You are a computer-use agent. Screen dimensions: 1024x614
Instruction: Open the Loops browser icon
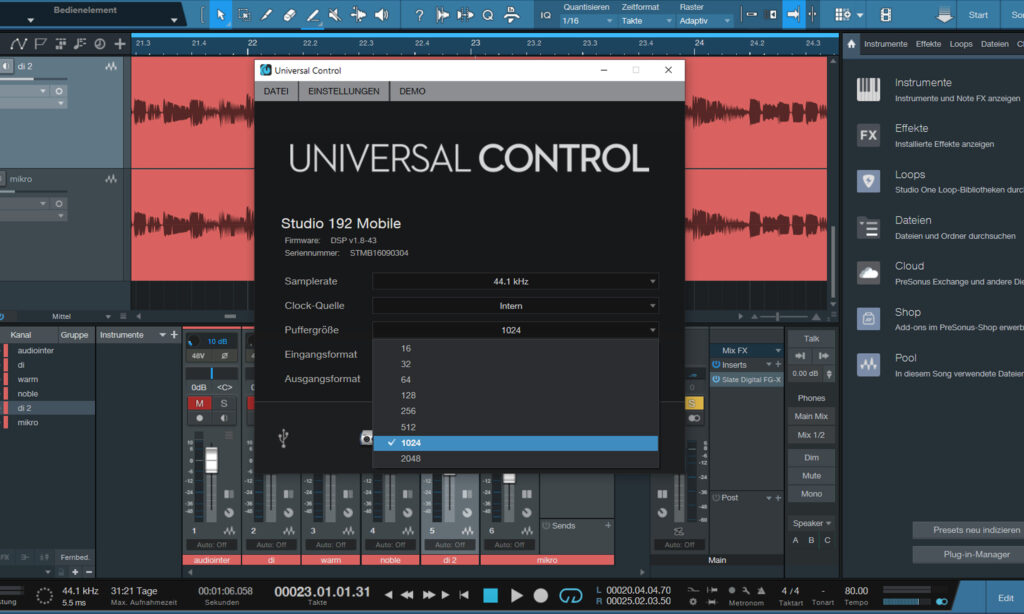coord(868,181)
